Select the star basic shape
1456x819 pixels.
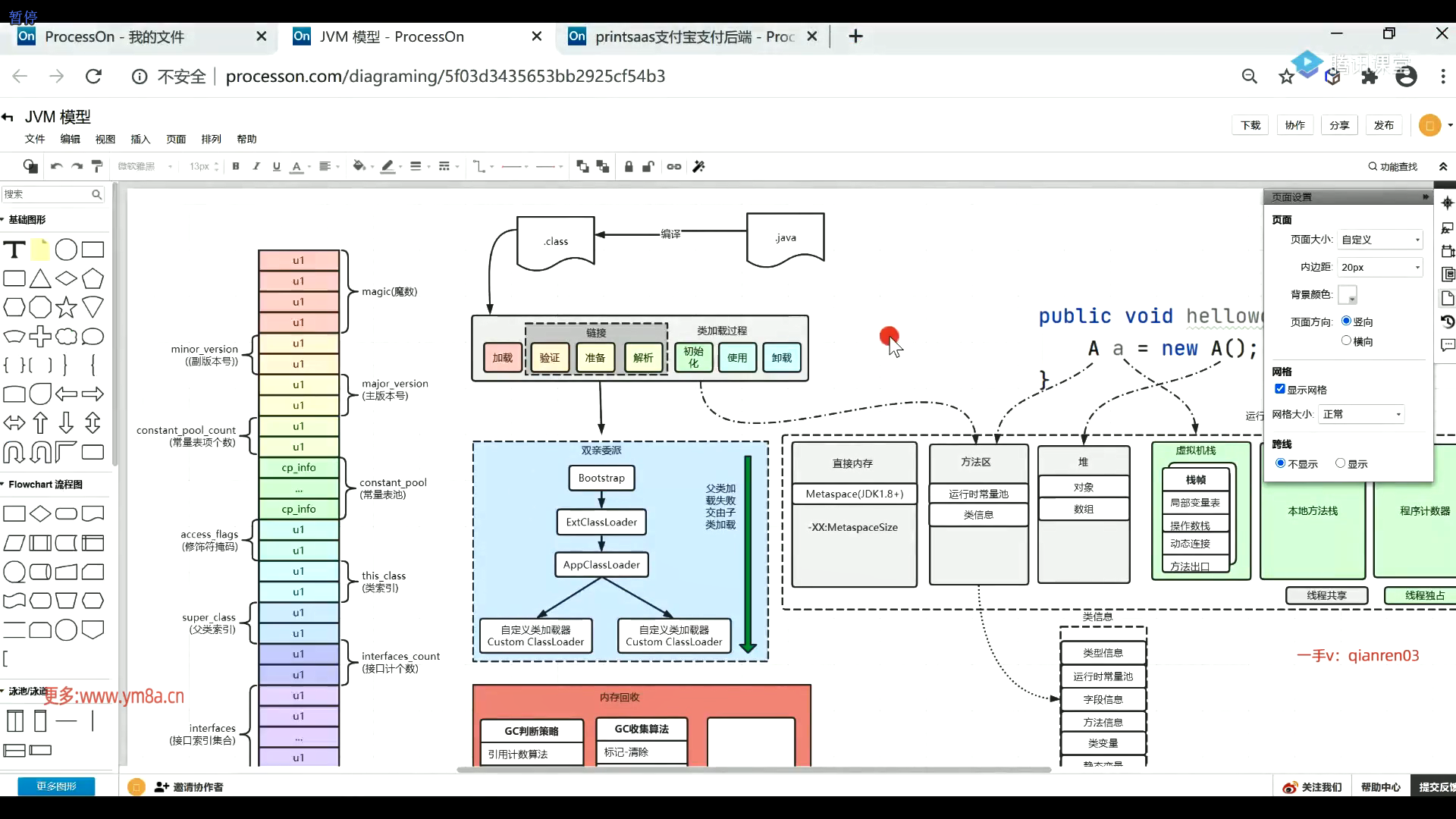(67, 308)
